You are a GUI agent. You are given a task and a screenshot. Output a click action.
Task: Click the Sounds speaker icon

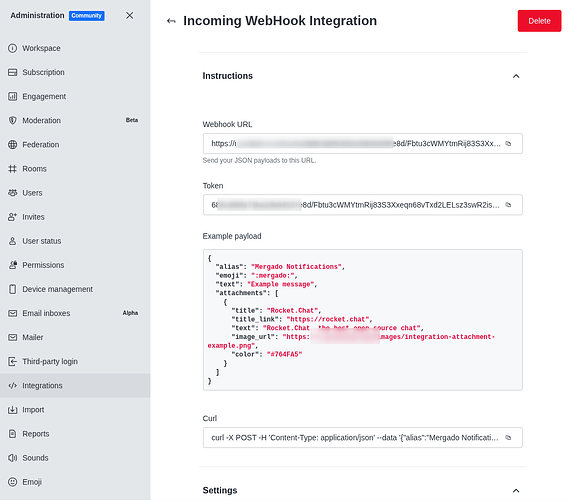pyautogui.click(x=12, y=458)
